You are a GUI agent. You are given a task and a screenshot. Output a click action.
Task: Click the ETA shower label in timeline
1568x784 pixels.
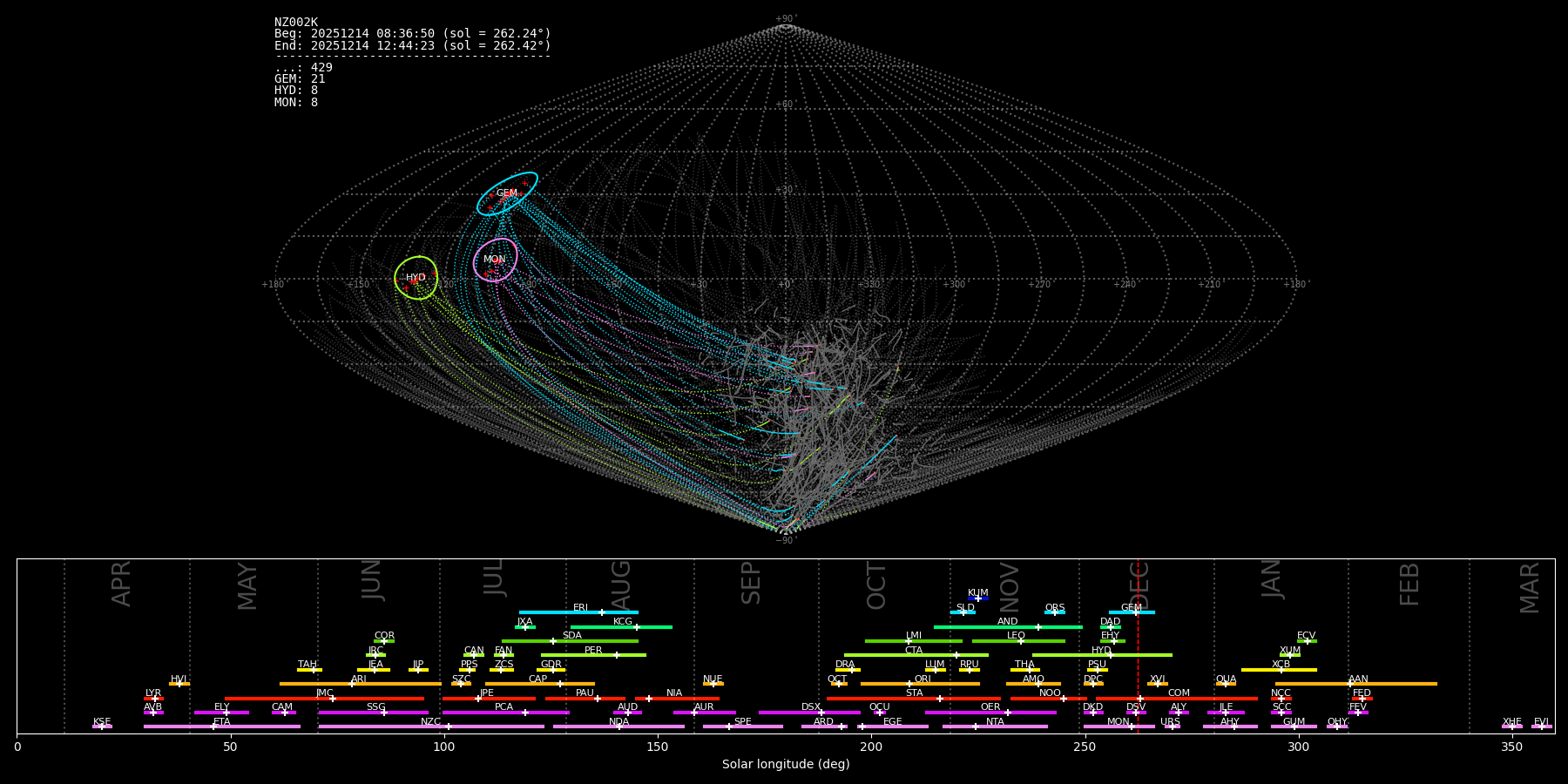click(x=222, y=722)
